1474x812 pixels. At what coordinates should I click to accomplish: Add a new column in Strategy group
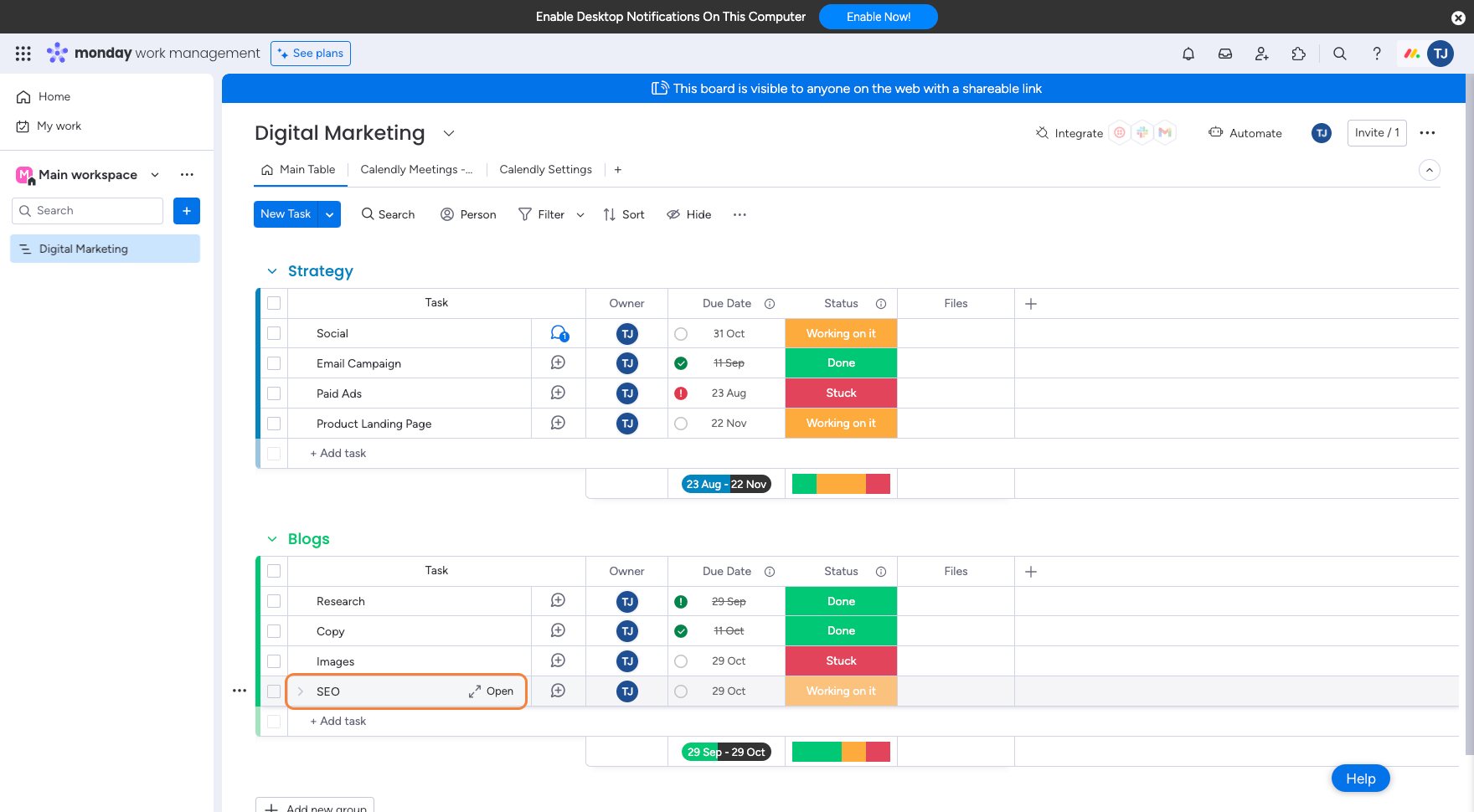tap(1031, 304)
